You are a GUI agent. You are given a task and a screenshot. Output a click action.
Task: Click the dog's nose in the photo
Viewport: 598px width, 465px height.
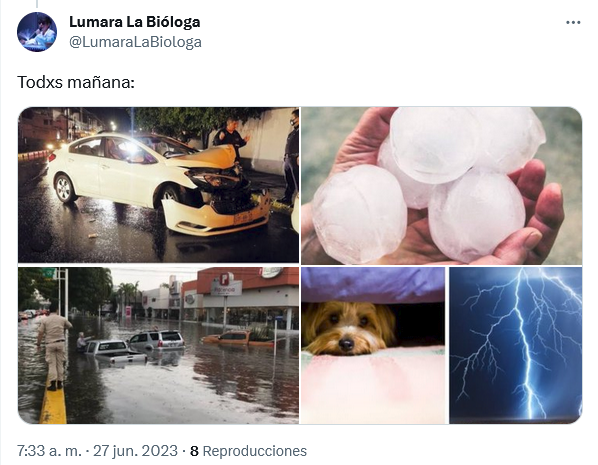point(346,344)
